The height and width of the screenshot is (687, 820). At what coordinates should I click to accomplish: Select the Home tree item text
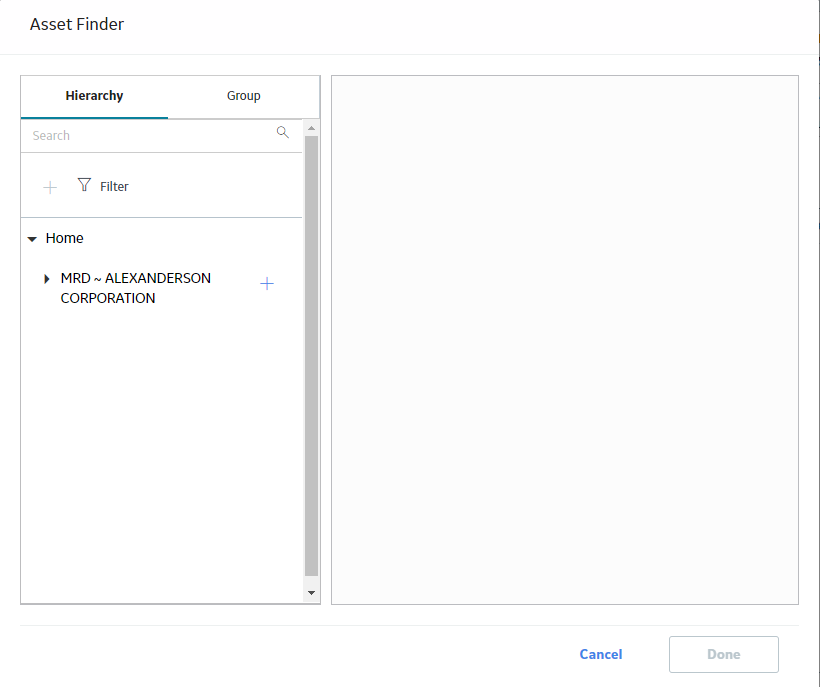point(64,238)
